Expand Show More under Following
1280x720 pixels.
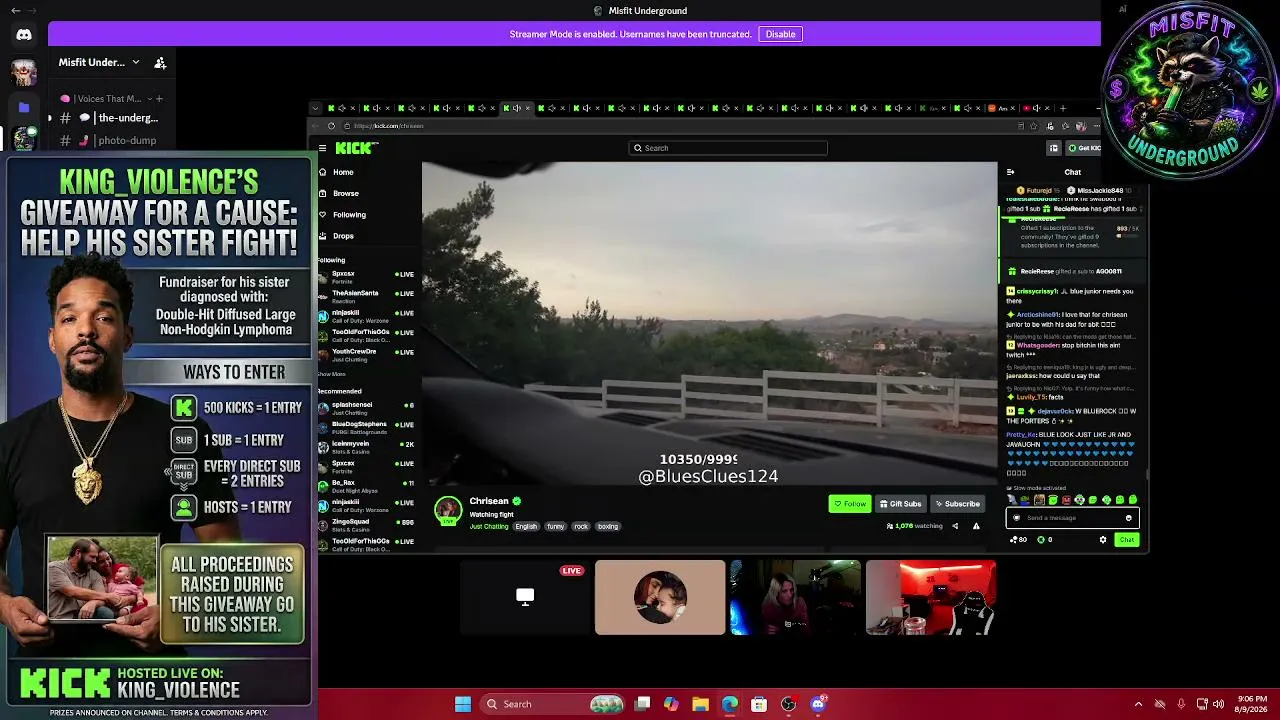(331, 374)
